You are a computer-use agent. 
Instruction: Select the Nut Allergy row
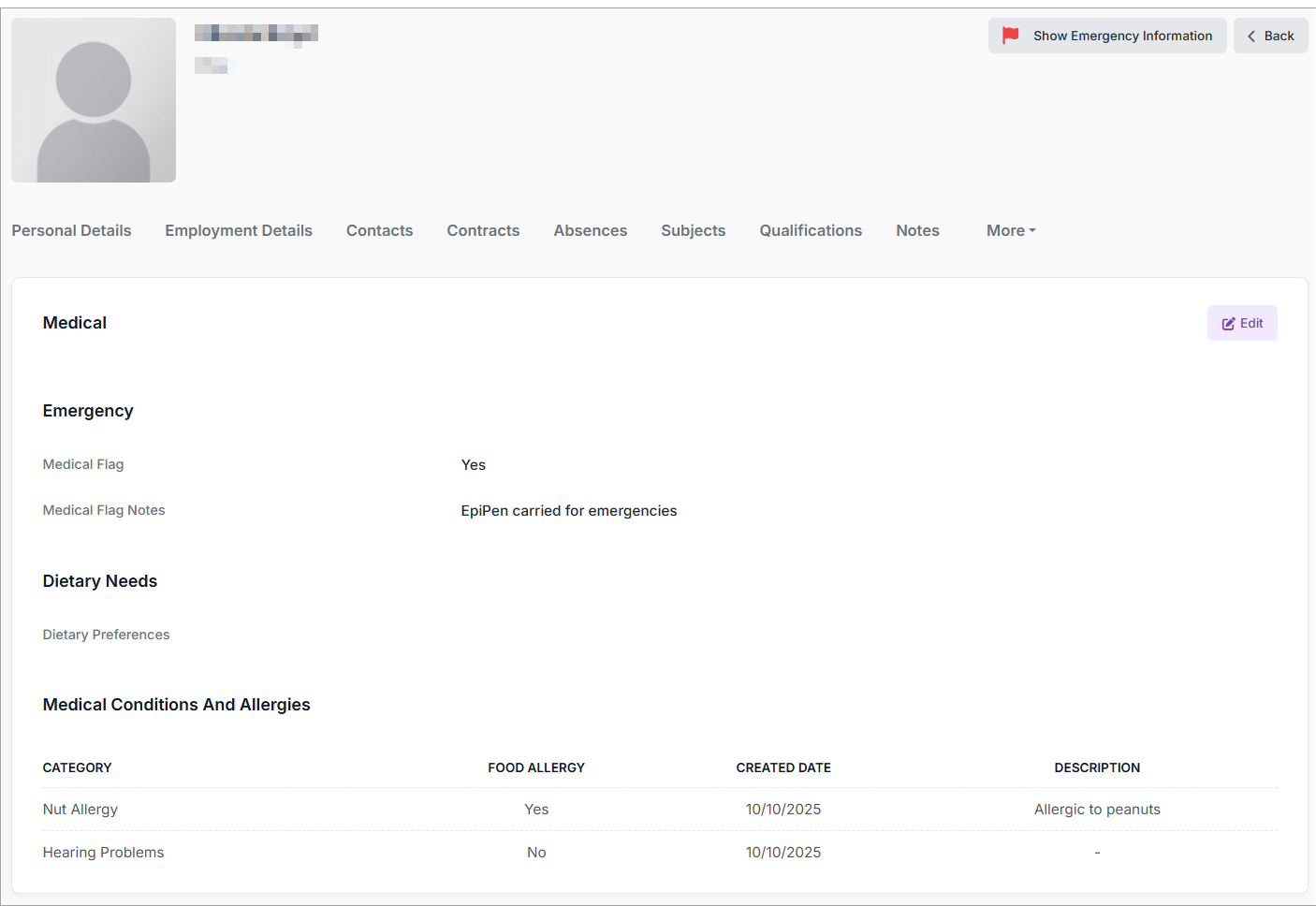[80, 810]
